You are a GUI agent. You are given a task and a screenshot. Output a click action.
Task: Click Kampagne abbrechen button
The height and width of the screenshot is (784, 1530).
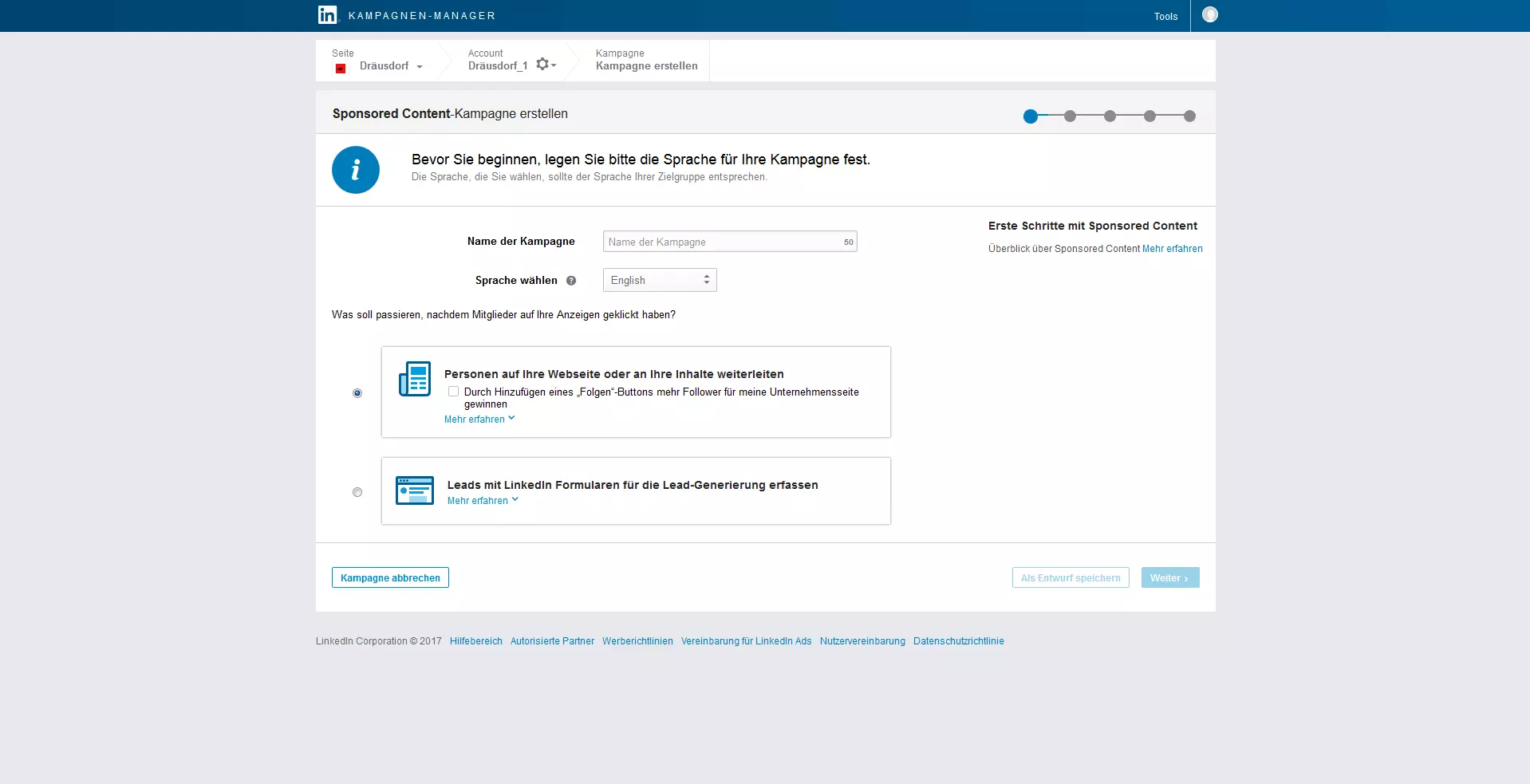pos(390,577)
